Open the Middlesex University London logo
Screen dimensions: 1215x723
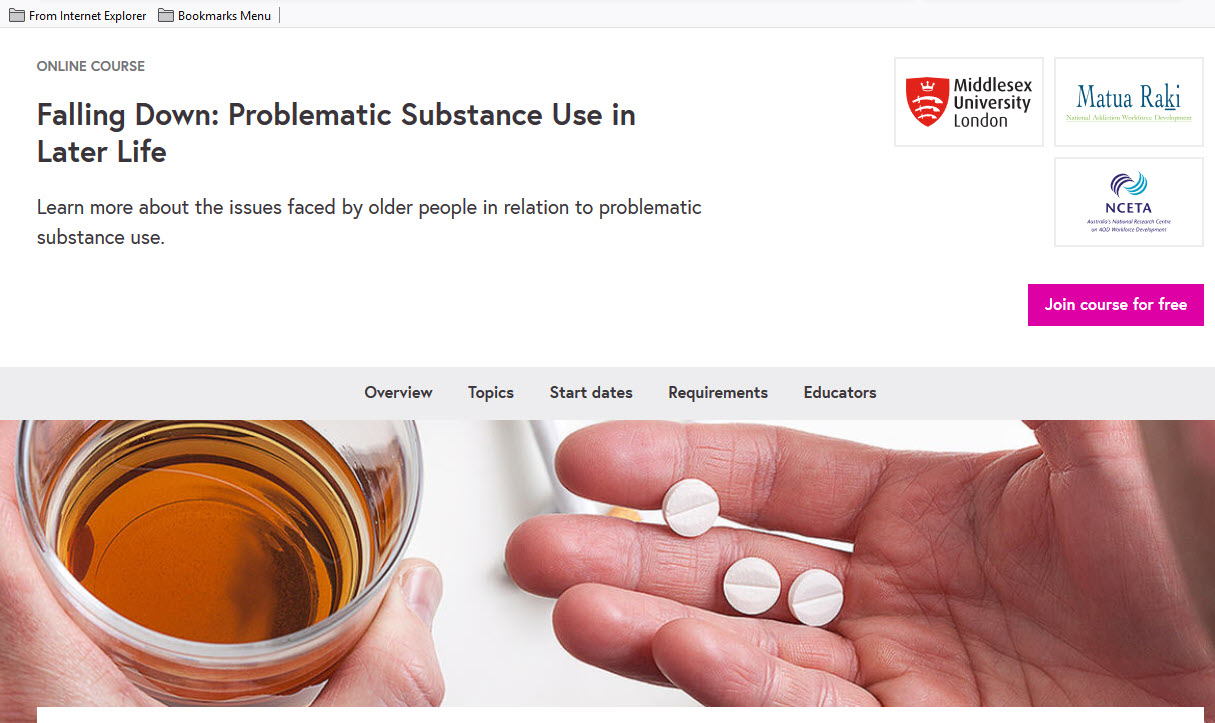968,102
